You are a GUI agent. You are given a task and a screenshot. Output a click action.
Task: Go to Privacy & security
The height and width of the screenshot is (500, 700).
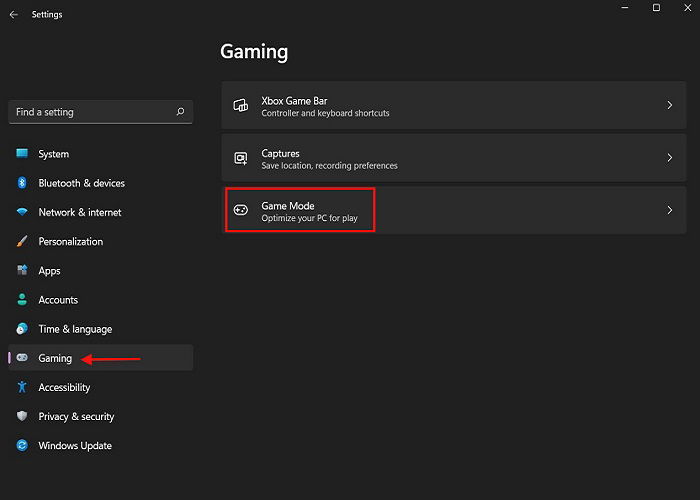100,416
